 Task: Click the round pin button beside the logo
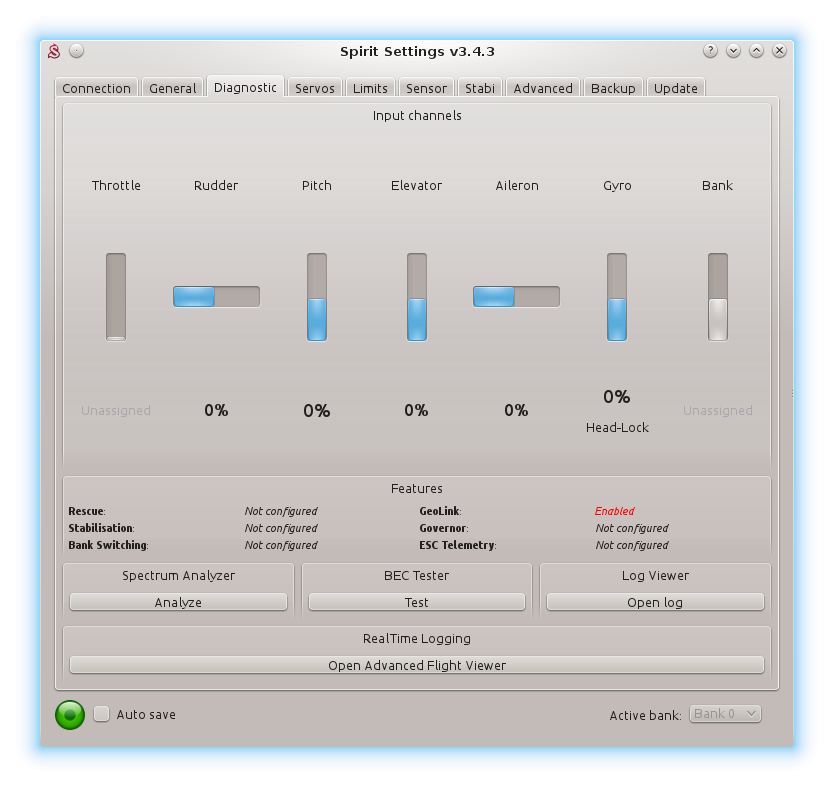77,51
